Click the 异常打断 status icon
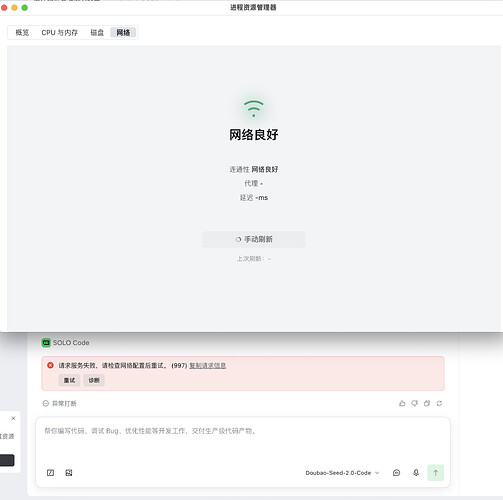Screen dimensions: 503x500 (46, 404)
